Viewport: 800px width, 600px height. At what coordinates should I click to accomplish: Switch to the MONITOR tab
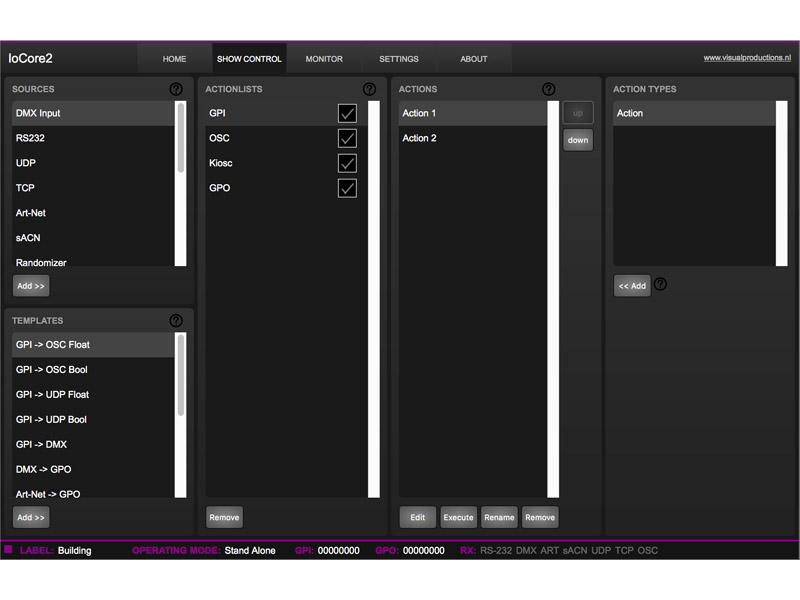tap(324, 59)
